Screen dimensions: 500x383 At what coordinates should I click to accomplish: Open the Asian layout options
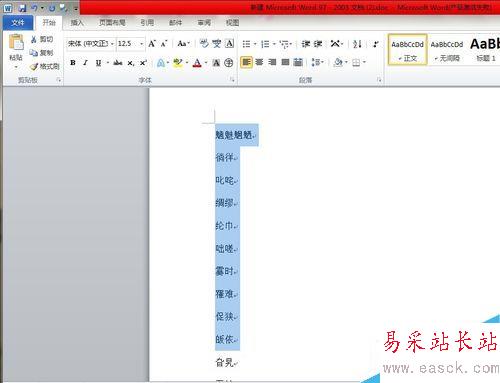336,44
